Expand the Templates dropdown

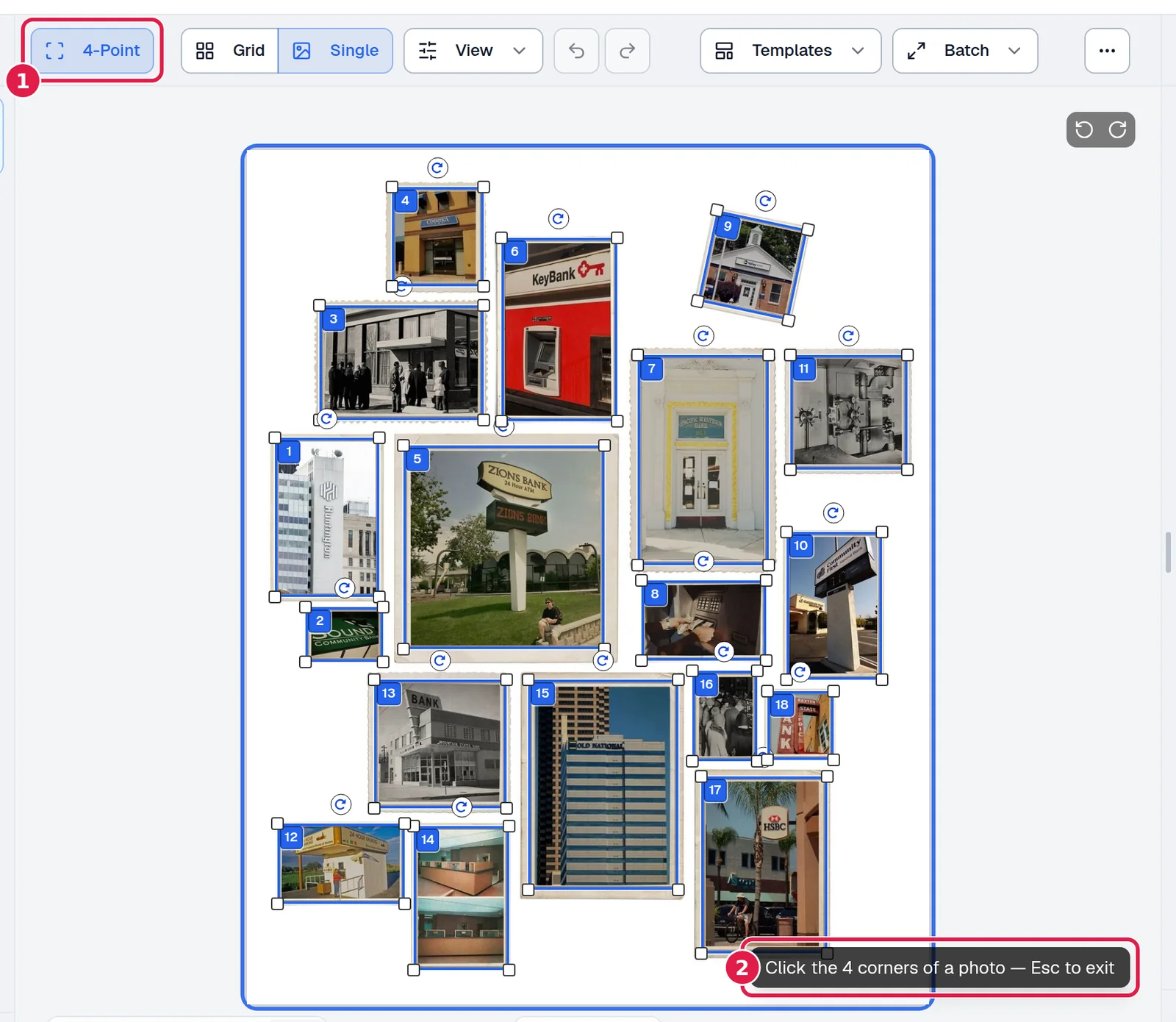coord(790,51)
